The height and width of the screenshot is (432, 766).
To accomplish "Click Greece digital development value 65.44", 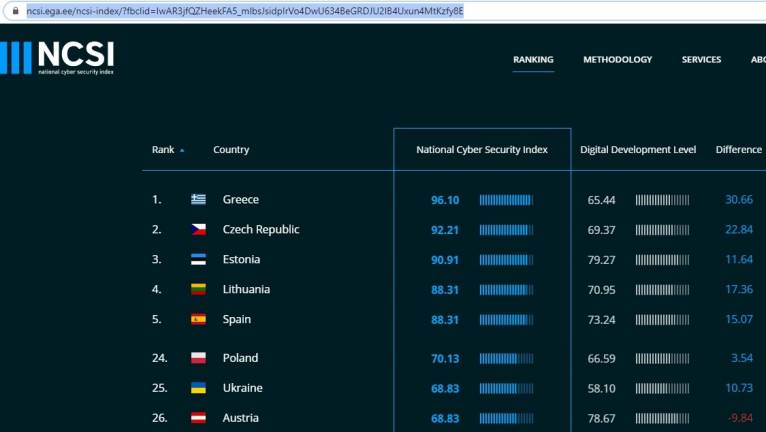I will coord(601,200).
